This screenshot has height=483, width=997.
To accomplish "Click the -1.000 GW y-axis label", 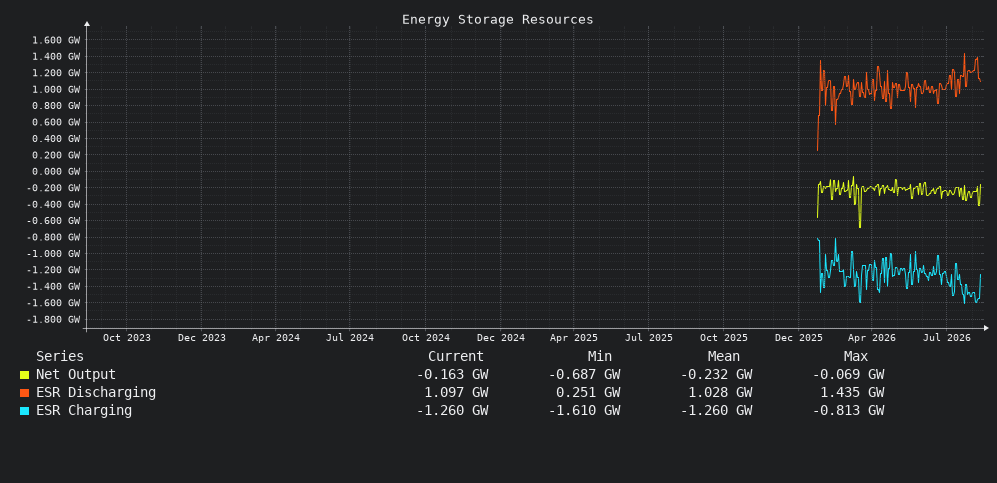I will coord(54,254).
